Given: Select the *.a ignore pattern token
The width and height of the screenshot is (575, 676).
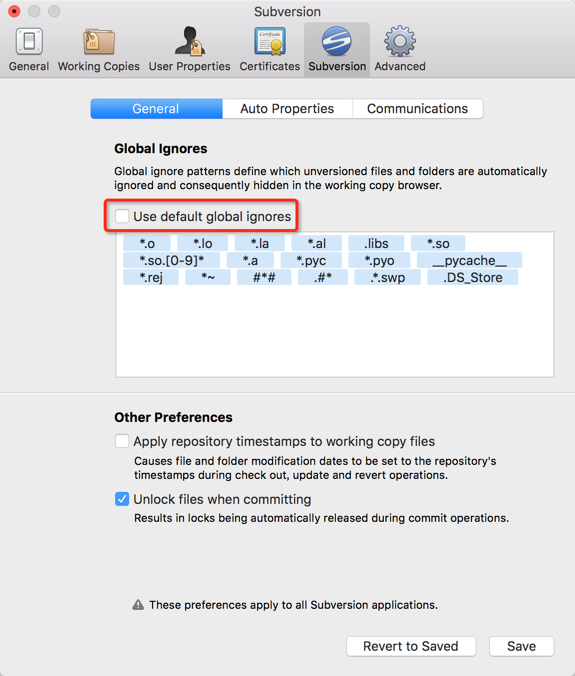Looking at the screenshot, I should 250,260.
